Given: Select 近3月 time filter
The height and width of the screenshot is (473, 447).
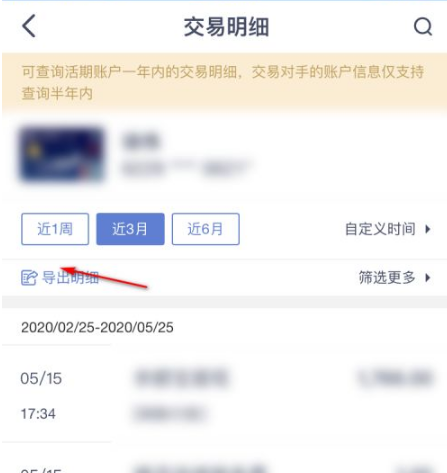Looking at the screenshot, I should (x=130, y=229).
